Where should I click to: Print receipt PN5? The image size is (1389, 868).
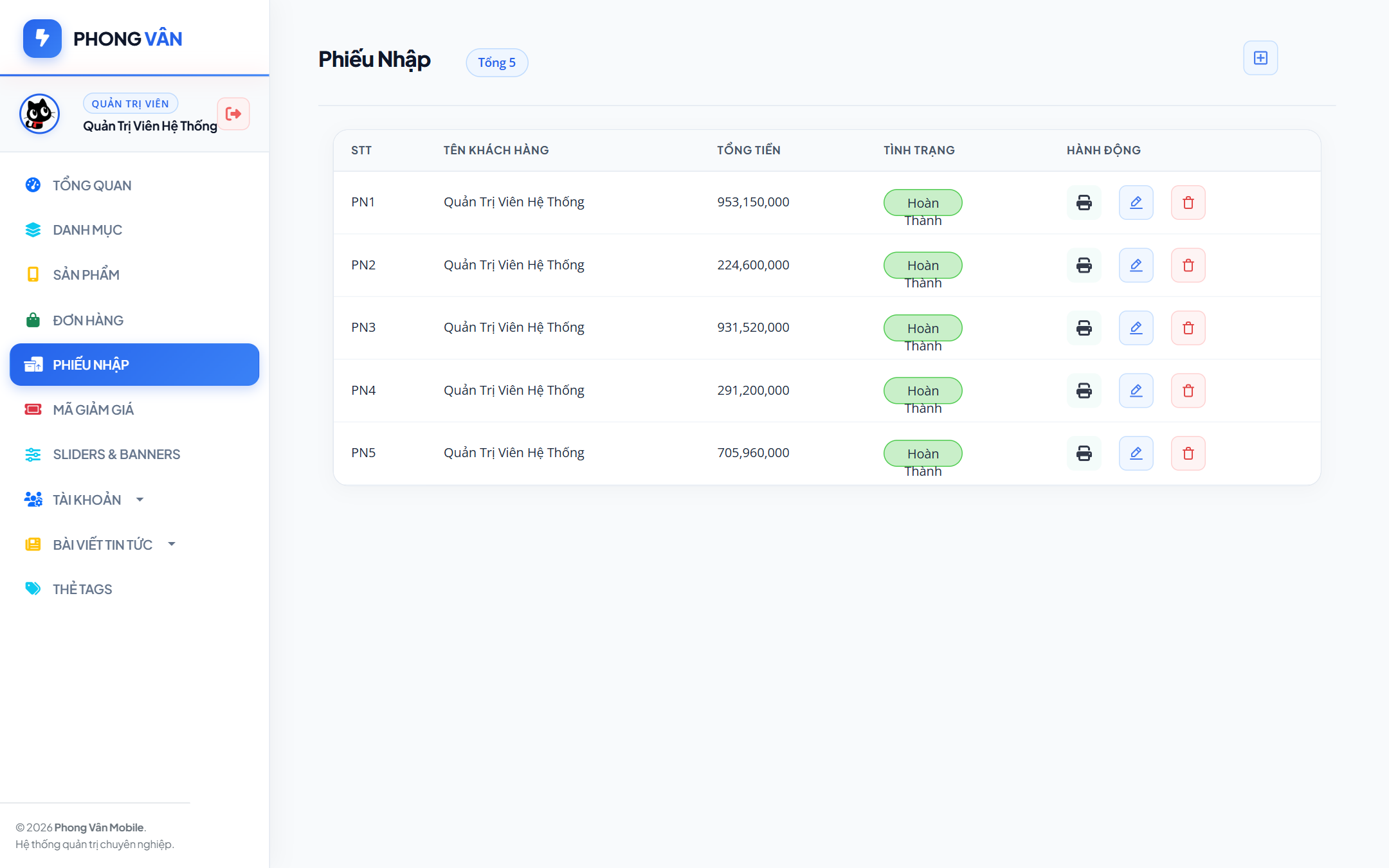[1084, 453]
